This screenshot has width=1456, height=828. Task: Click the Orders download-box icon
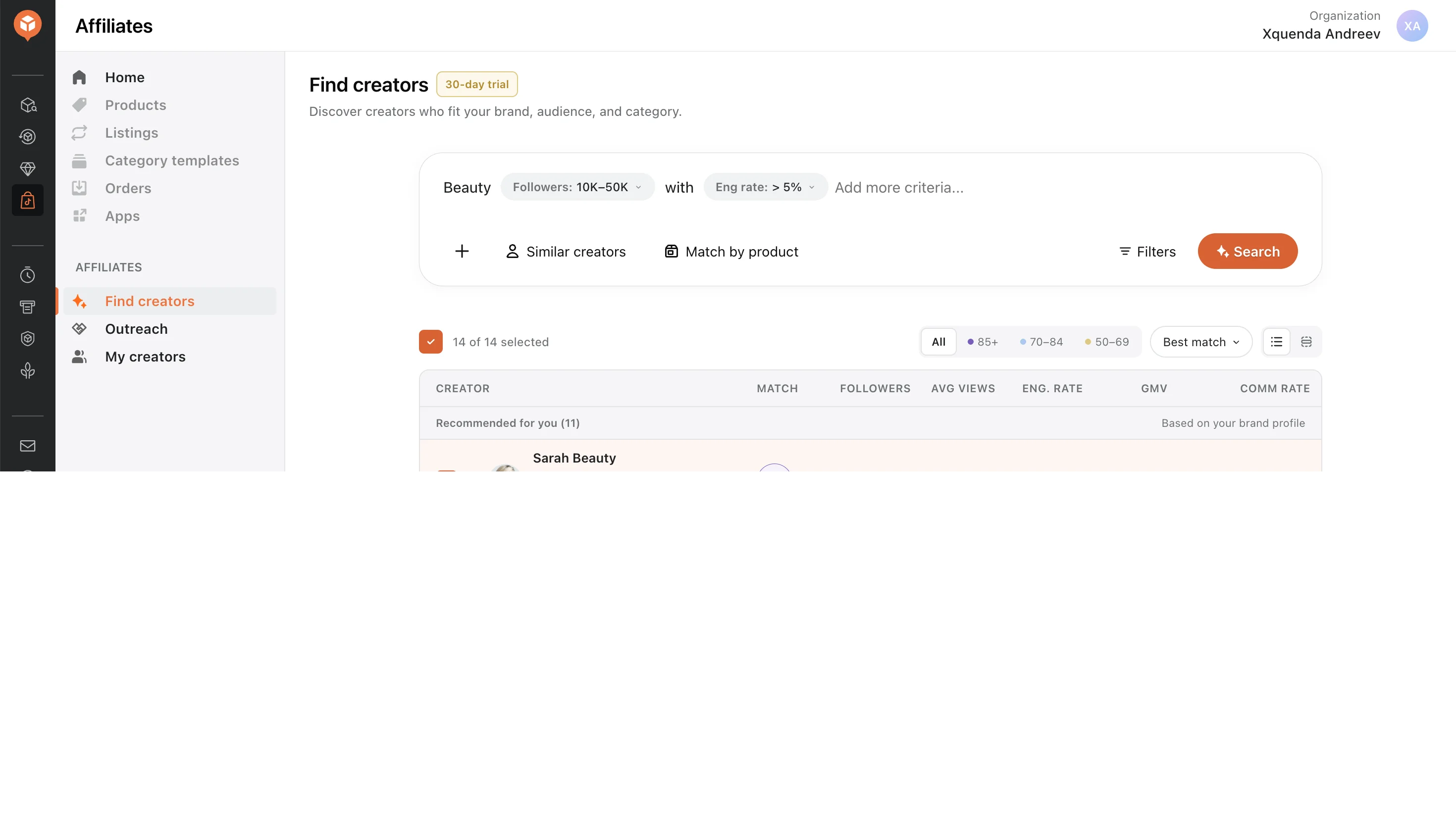coord(79,188)
